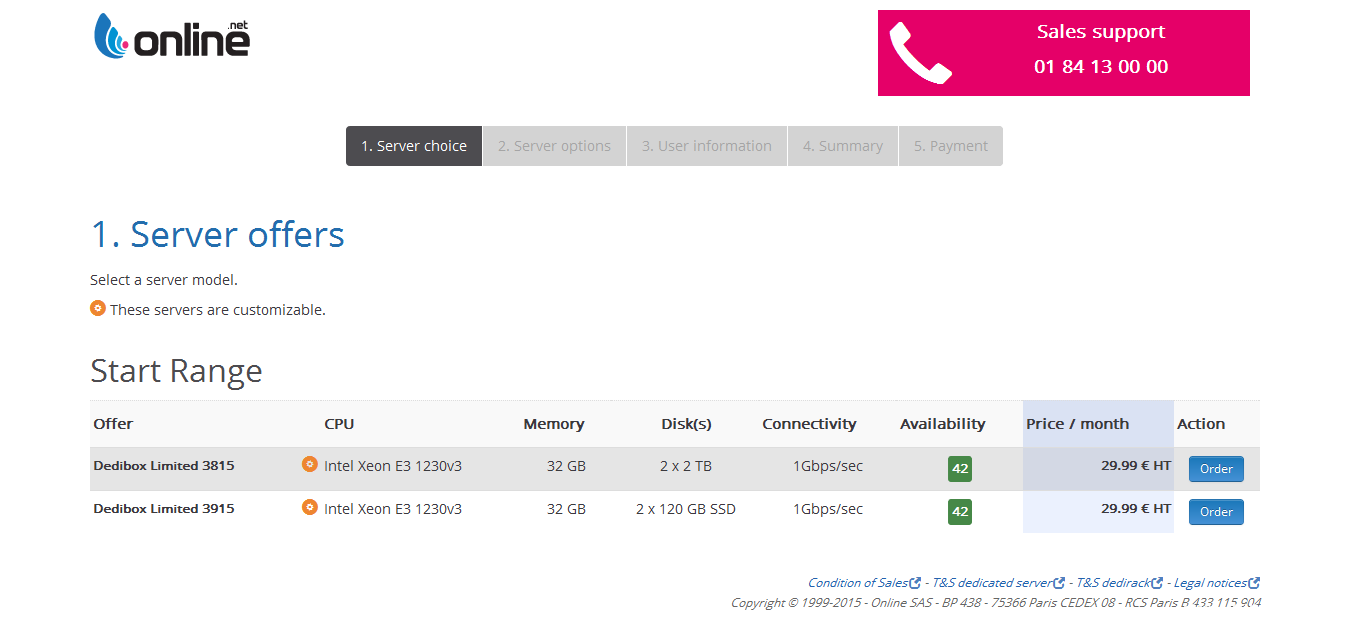Image resolution: width=1349 pixels, height=623 pixels.
Task: Select the 'Dedibox Limited 3915' offer name
Action: coord(164,509)
